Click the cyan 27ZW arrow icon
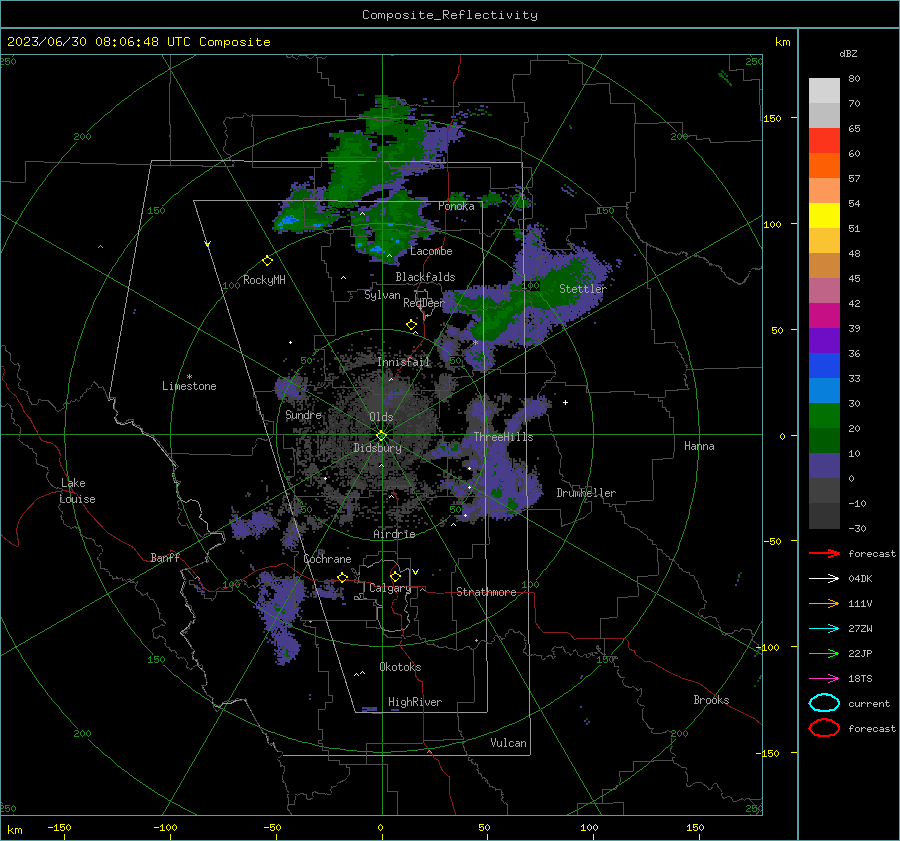900x841 pixels. [x=824, y=629]
